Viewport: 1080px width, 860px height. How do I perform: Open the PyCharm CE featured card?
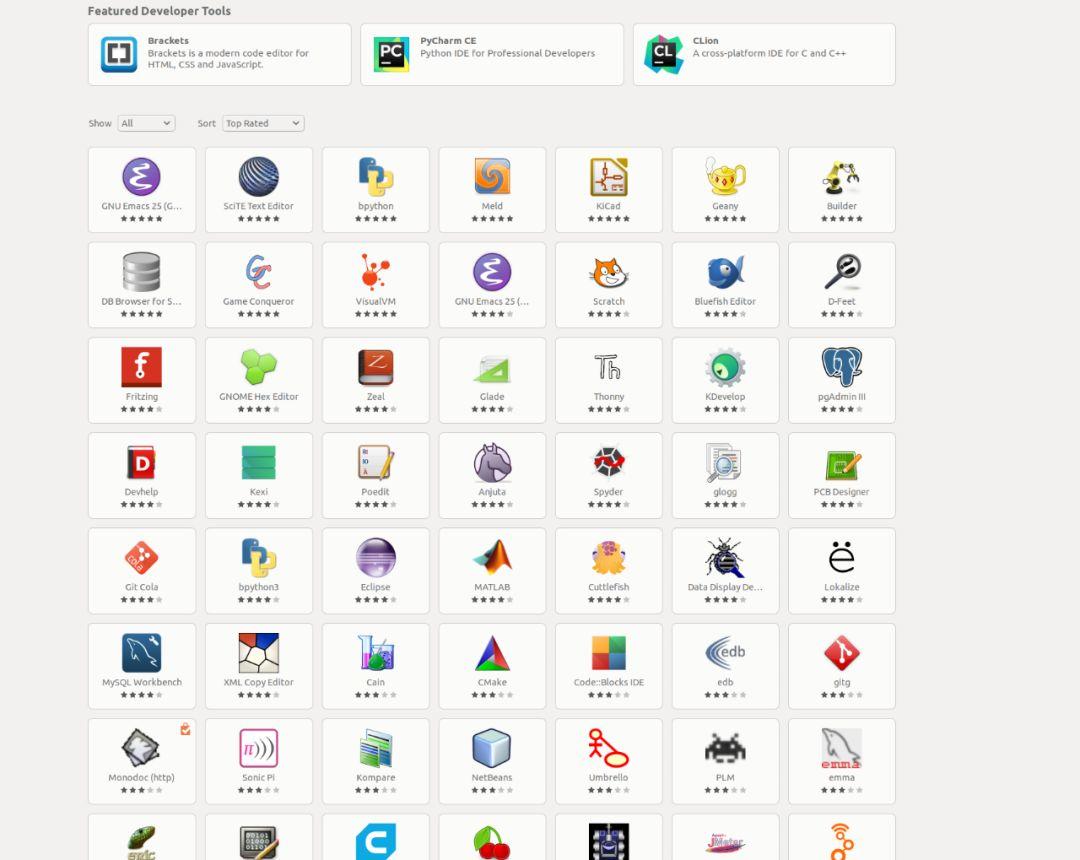pos(491,54)
